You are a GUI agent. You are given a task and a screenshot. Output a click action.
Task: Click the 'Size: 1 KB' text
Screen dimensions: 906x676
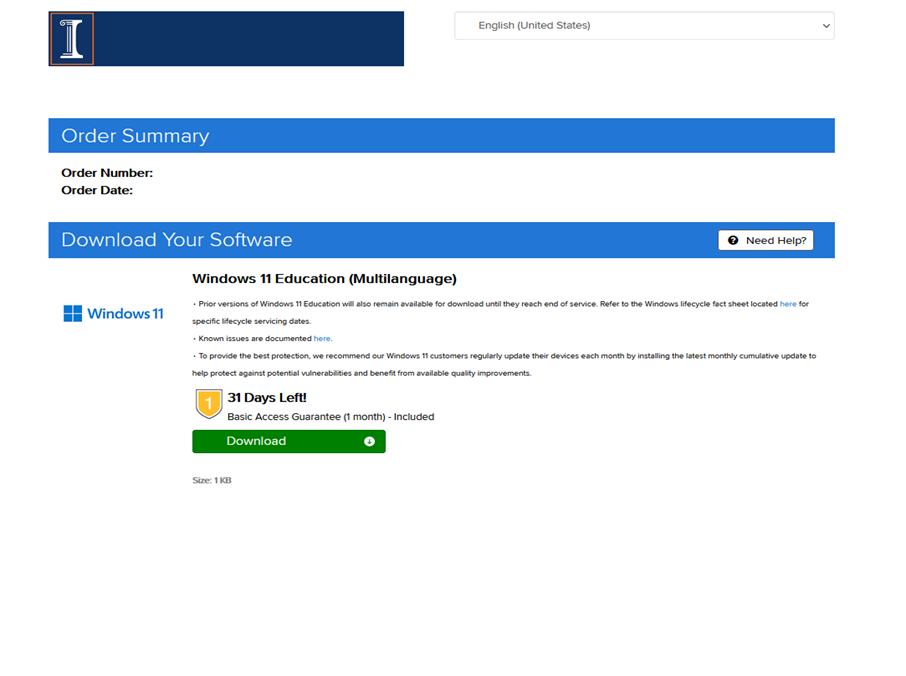coord(211,480)
